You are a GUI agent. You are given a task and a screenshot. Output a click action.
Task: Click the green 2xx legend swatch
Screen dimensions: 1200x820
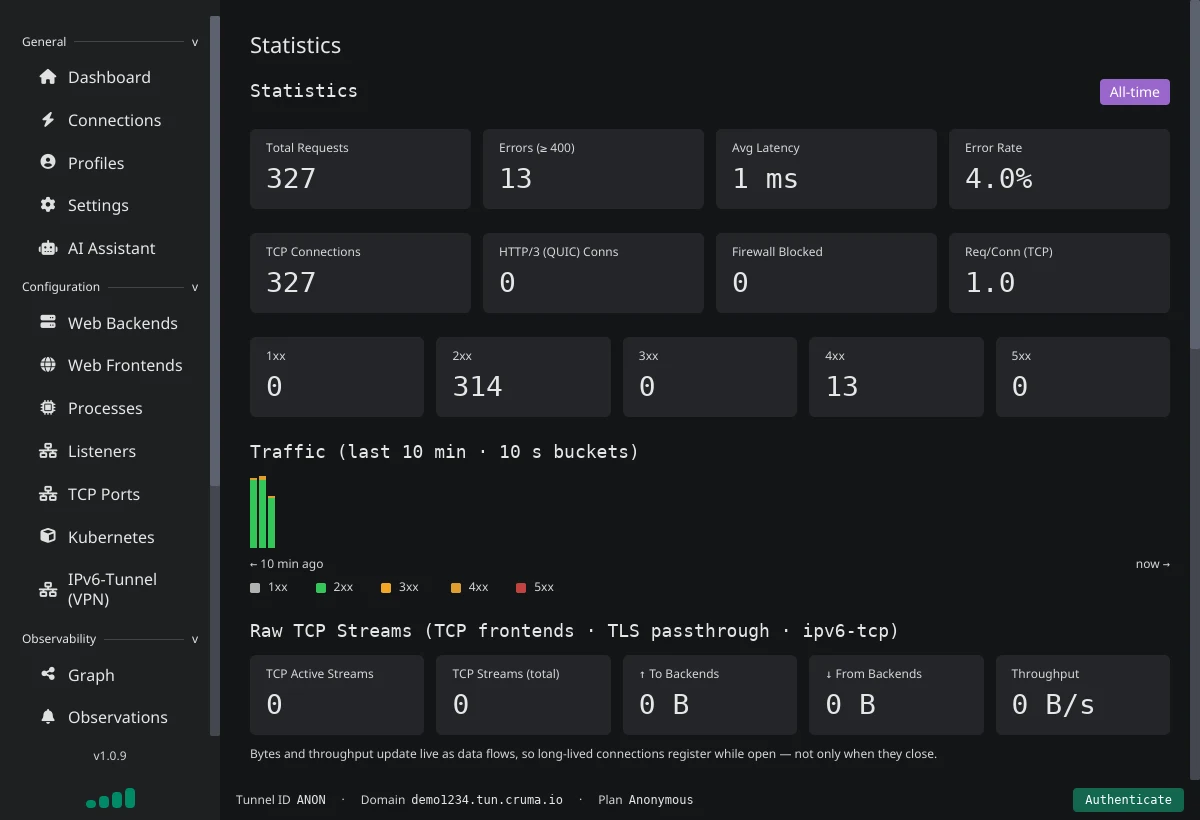coord(321,588)
